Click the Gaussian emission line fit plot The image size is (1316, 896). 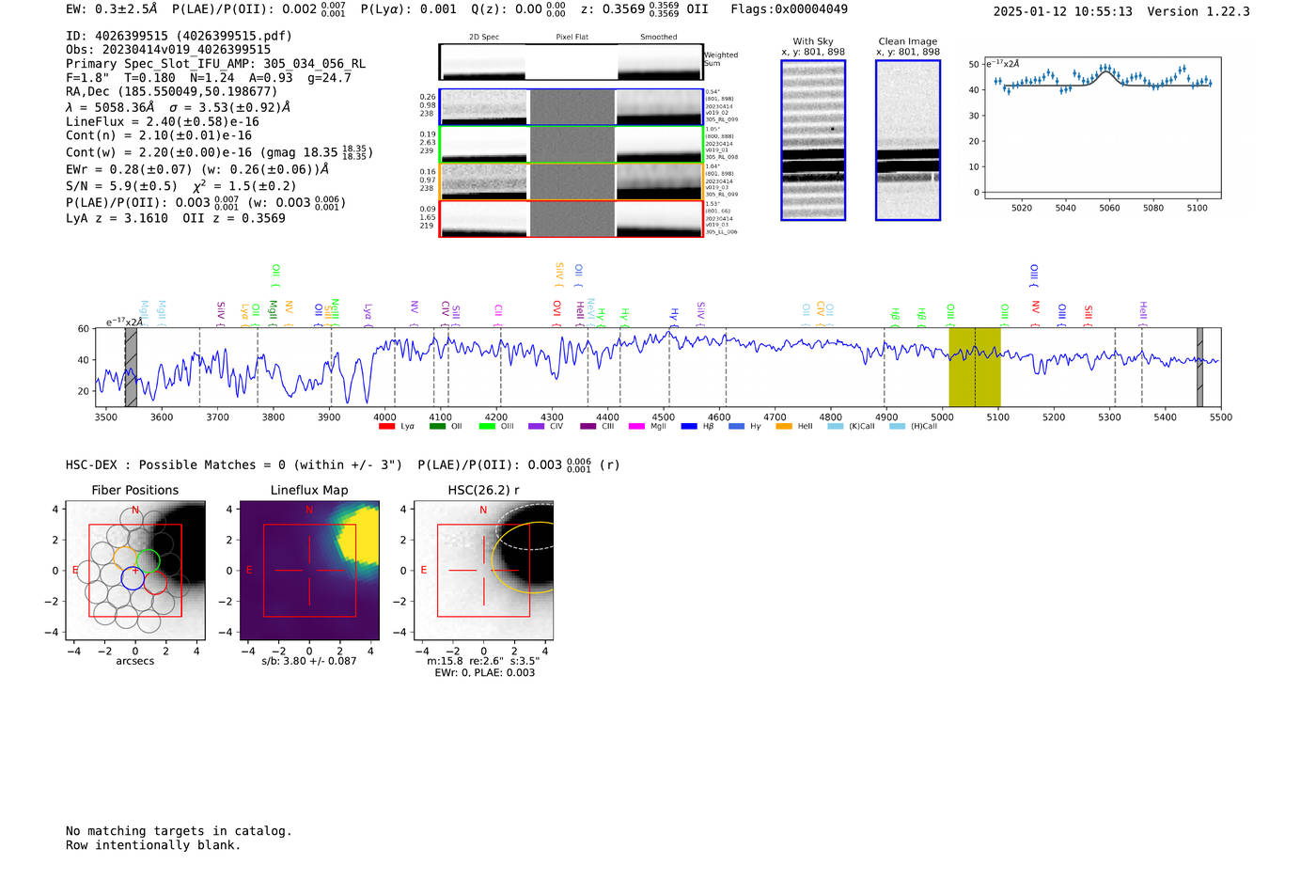(1102, 127)
